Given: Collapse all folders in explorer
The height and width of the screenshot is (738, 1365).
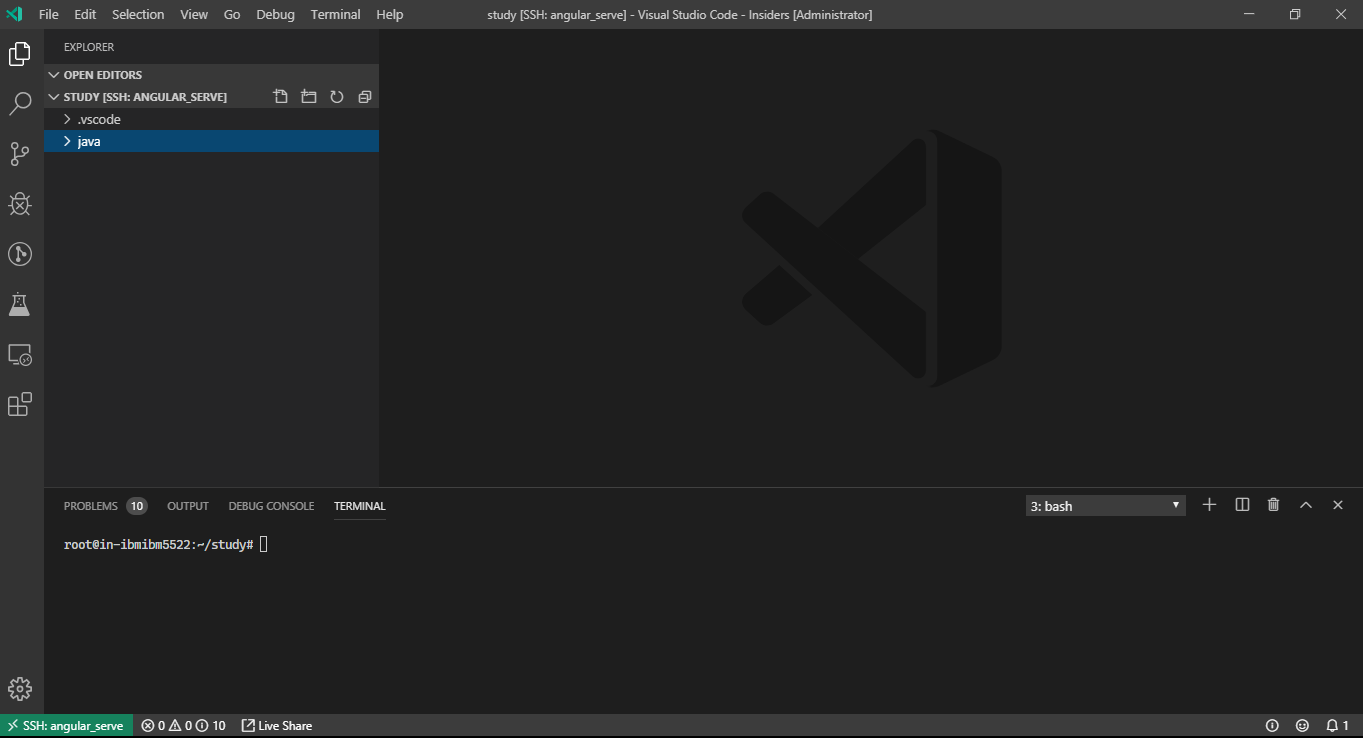Looking at the screenshot, I should (365, 97).
